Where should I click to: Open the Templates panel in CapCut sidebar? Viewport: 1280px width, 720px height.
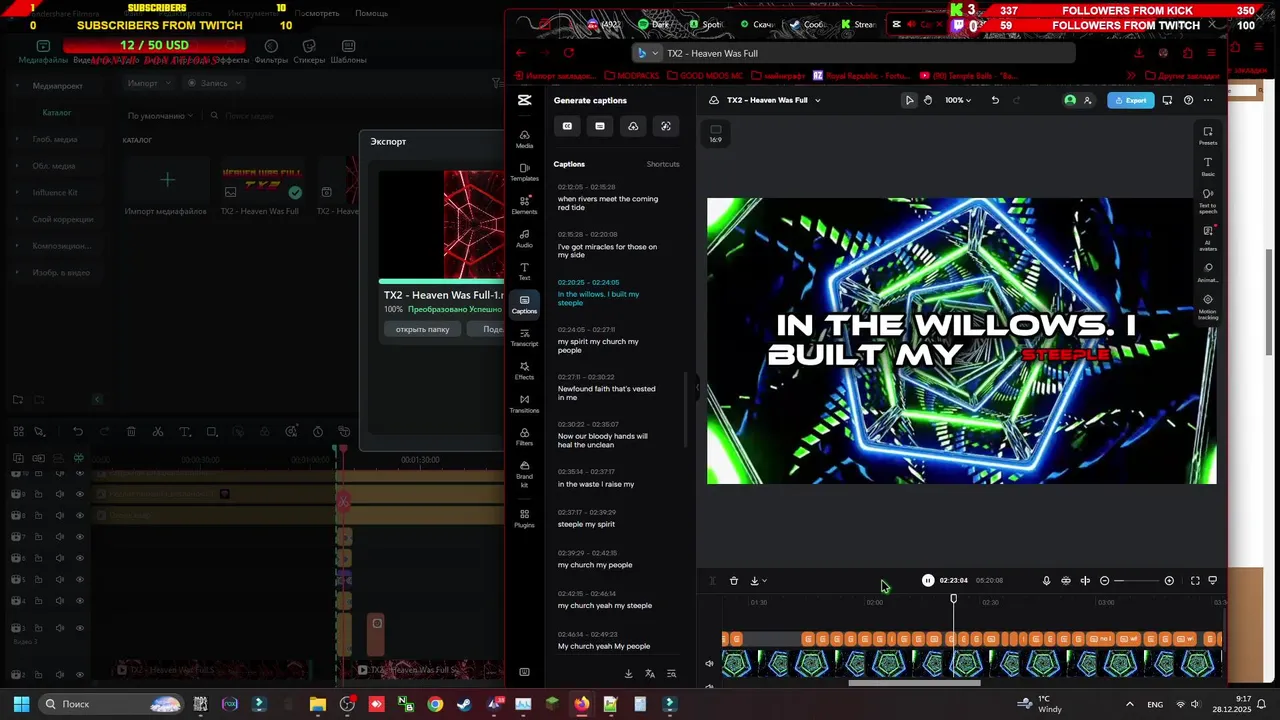pyautogui.click(x=524, y=172)
